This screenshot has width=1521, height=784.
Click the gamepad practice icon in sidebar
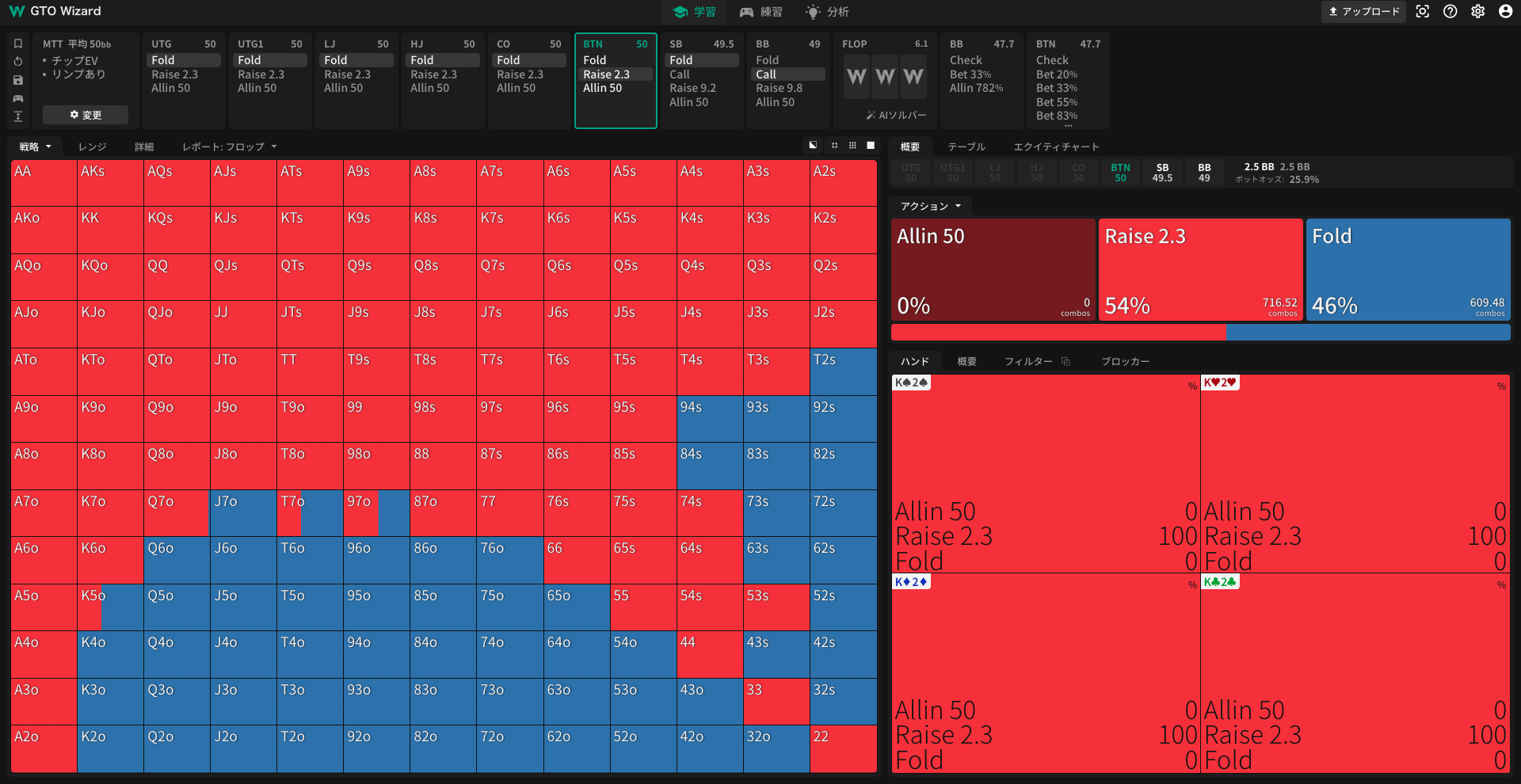pyautogui.click(x=18, y=98)
